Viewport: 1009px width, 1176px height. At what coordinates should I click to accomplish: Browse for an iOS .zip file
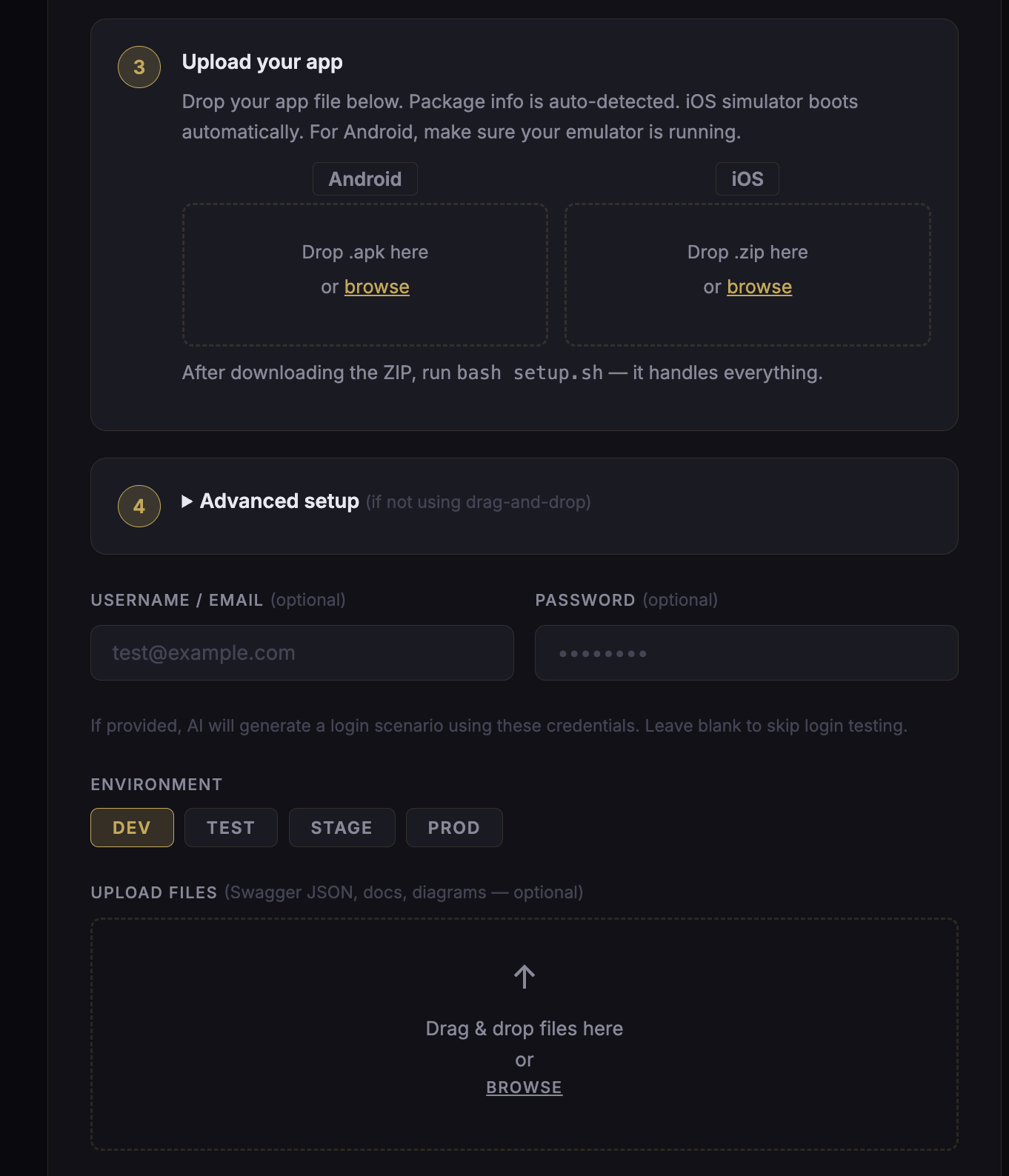(759, 287)
